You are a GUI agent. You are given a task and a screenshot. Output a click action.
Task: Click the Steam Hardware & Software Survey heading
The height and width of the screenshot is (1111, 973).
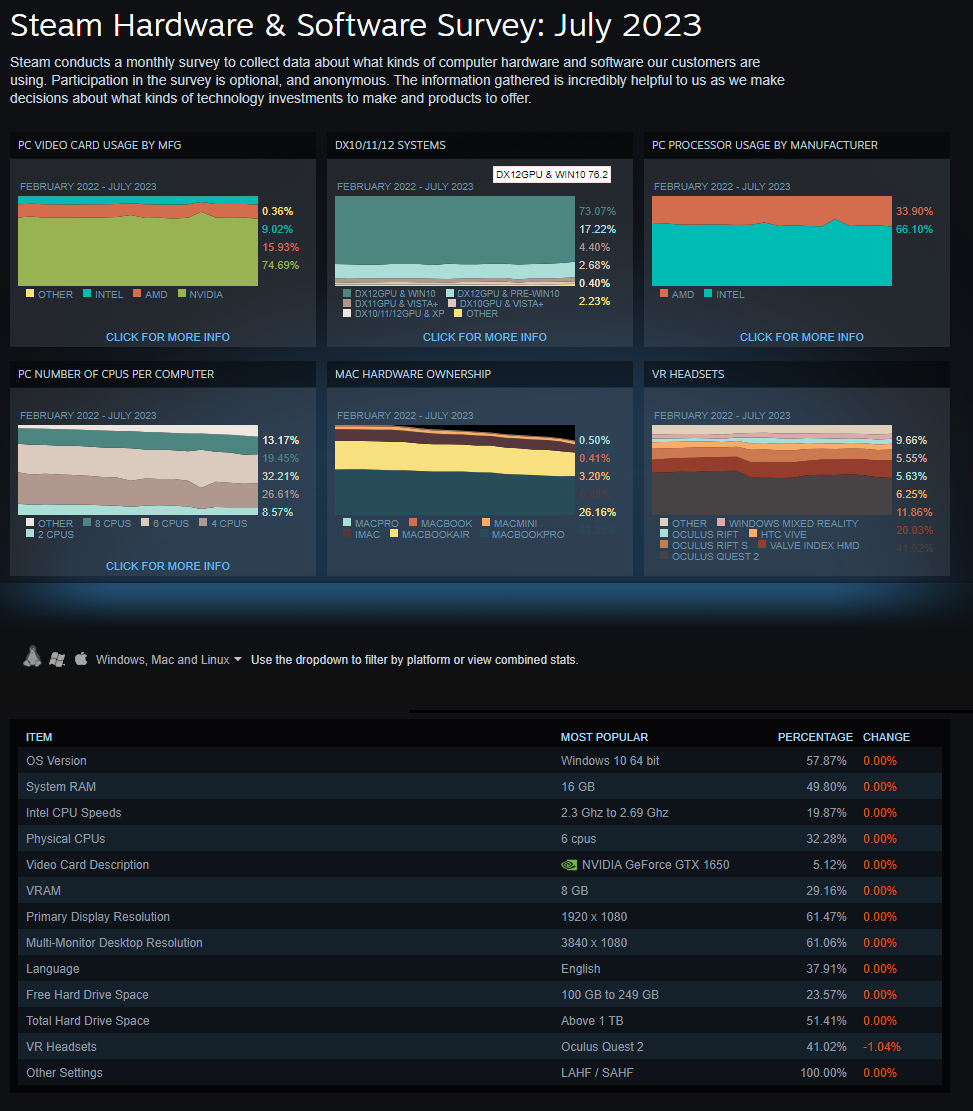coord(356,26)
